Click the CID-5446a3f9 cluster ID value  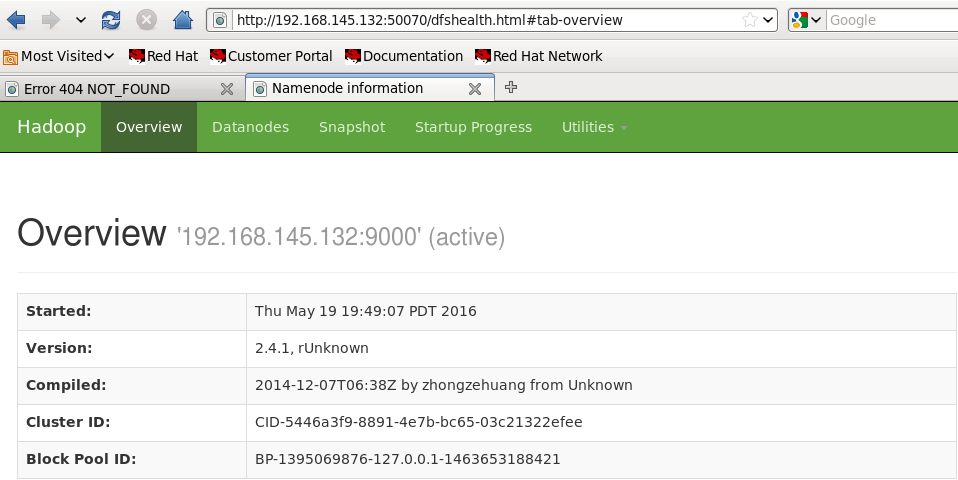coord(419,422)
